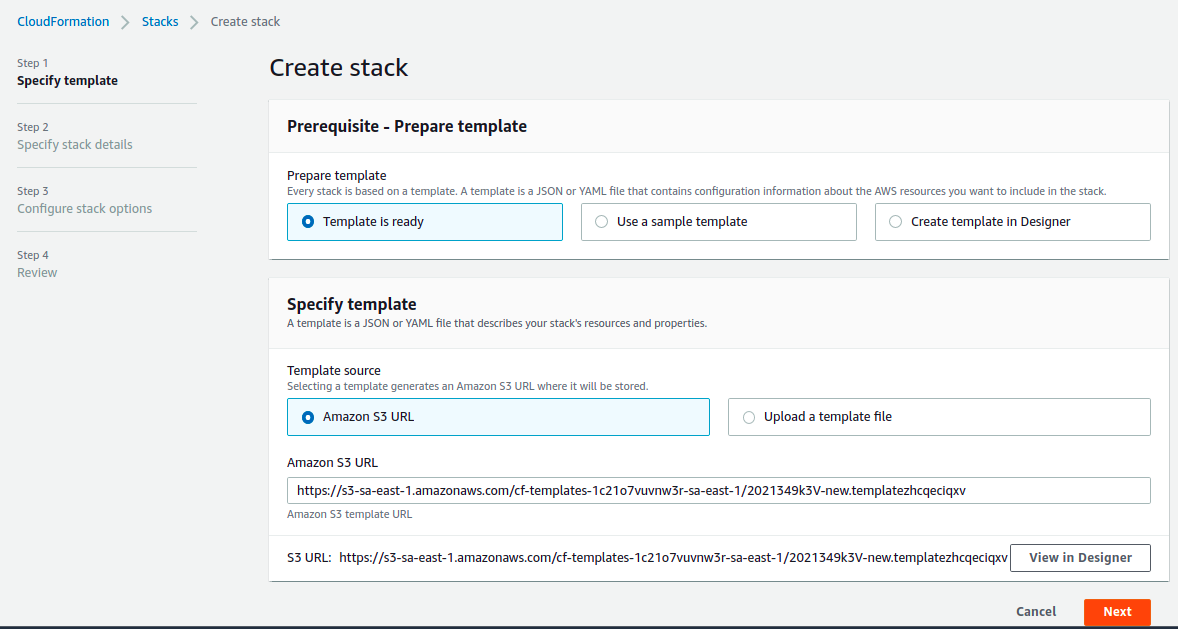Select Step 4 Review in sidebar
1178x629 pixels.
[x=38, y=264]
